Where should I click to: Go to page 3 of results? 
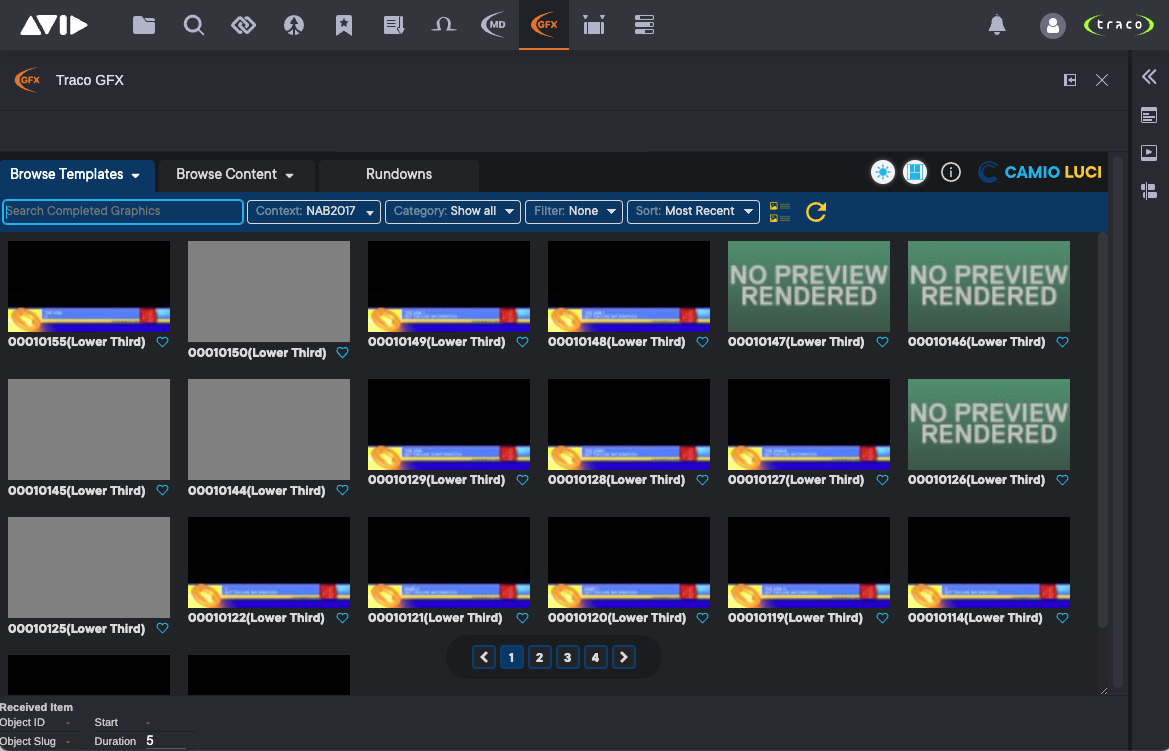pyautogui.click(x=567, y=657)
